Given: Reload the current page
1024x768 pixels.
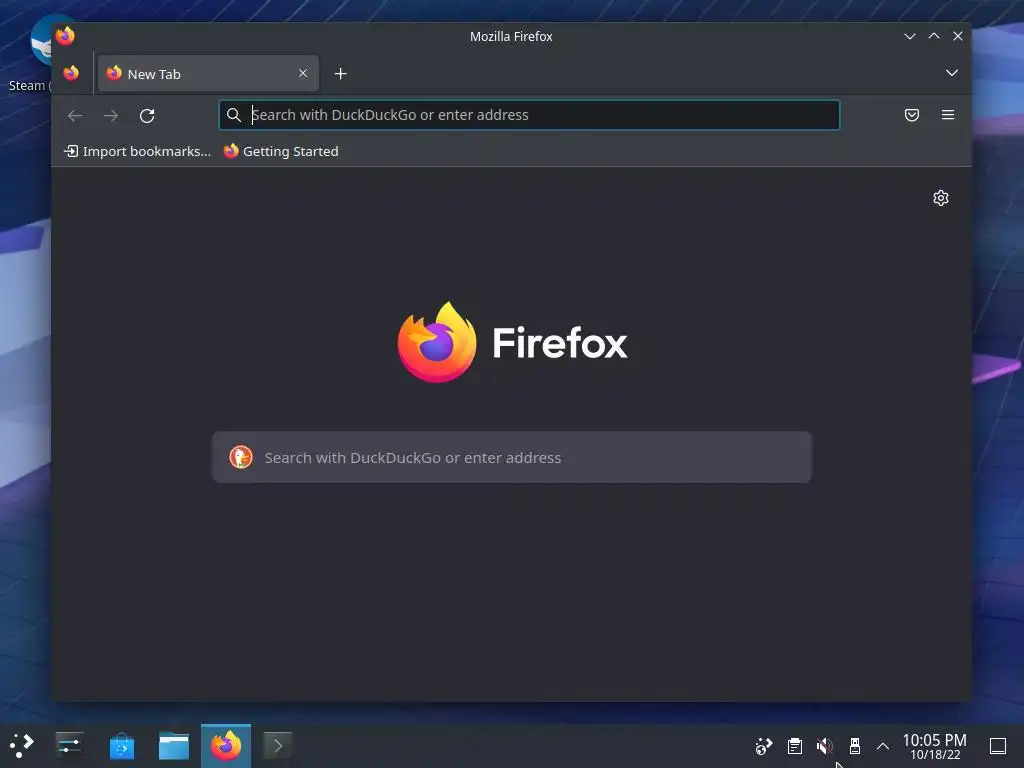Looking at the screenshot, I should (x=147, y=116).
